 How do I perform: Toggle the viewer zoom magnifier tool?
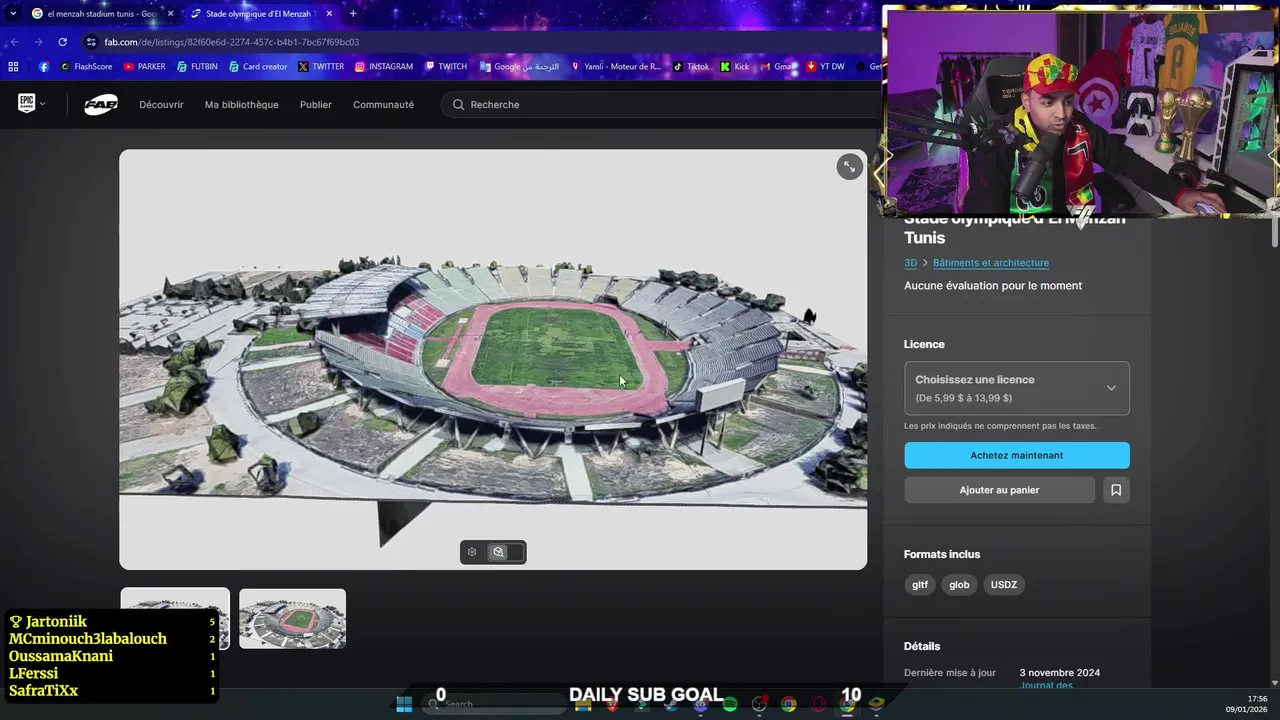point(498,552)
